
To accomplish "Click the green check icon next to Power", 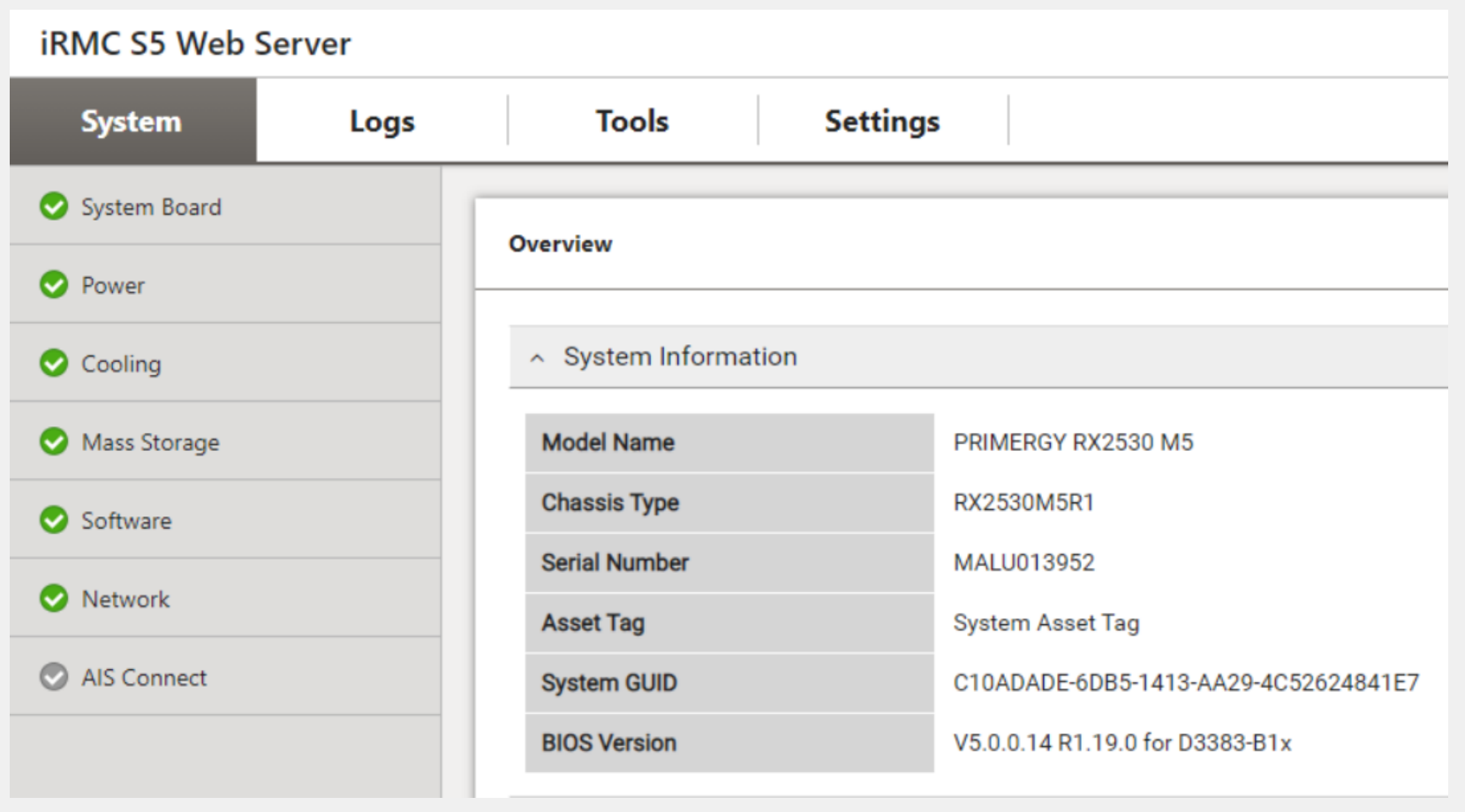I will click(54, 285).
